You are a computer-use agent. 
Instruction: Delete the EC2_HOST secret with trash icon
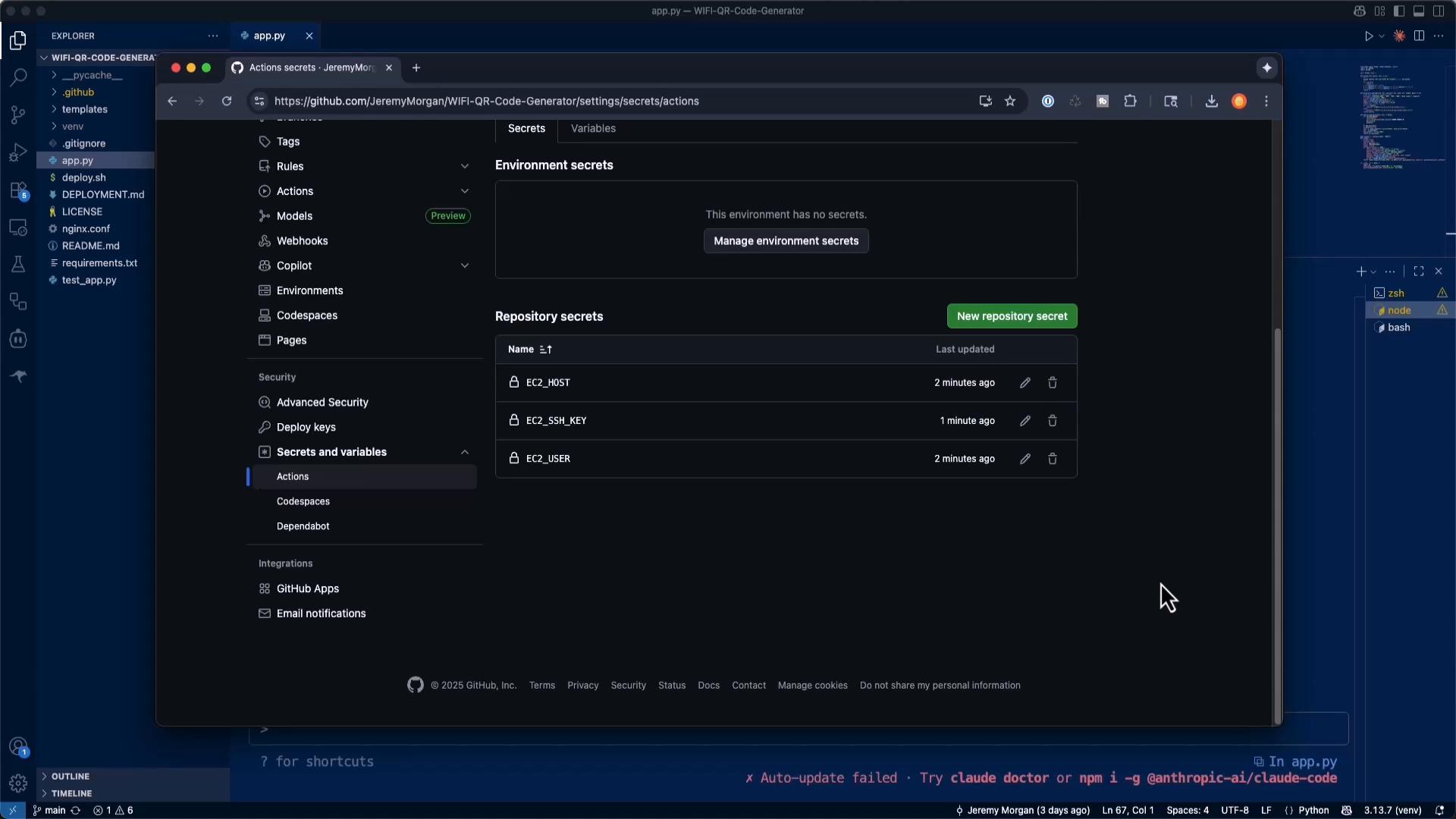1053,383
